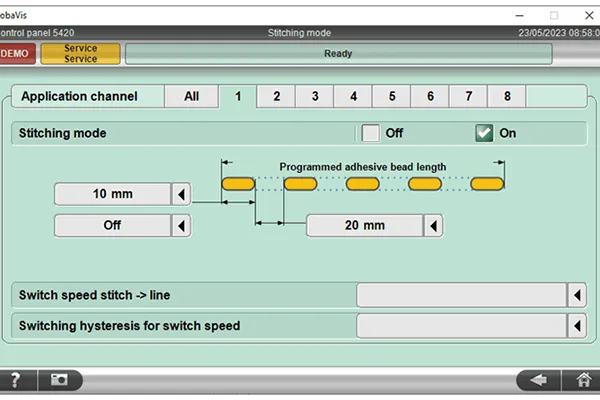Click the arrow beside 10 mm field
Screen dimensions: 600x400
click(x=181, y=194)
